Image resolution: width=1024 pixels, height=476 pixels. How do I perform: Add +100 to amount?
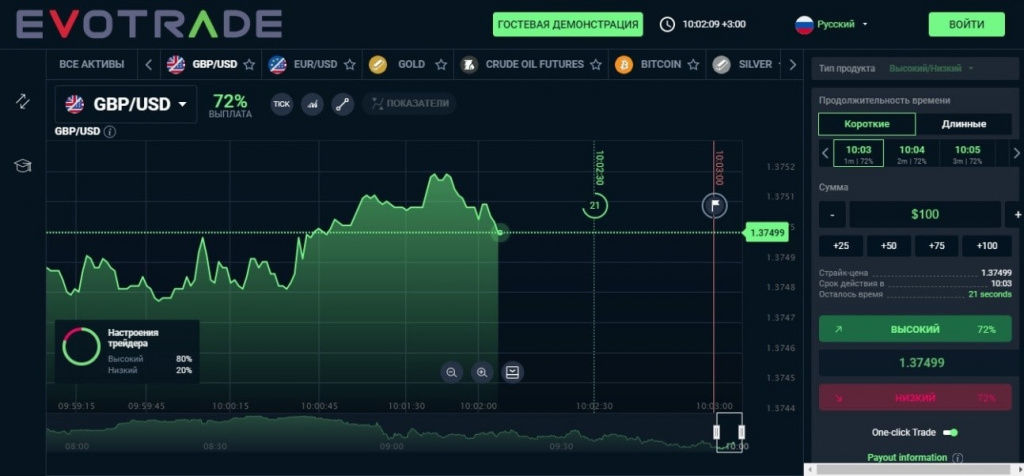(987, 246)
